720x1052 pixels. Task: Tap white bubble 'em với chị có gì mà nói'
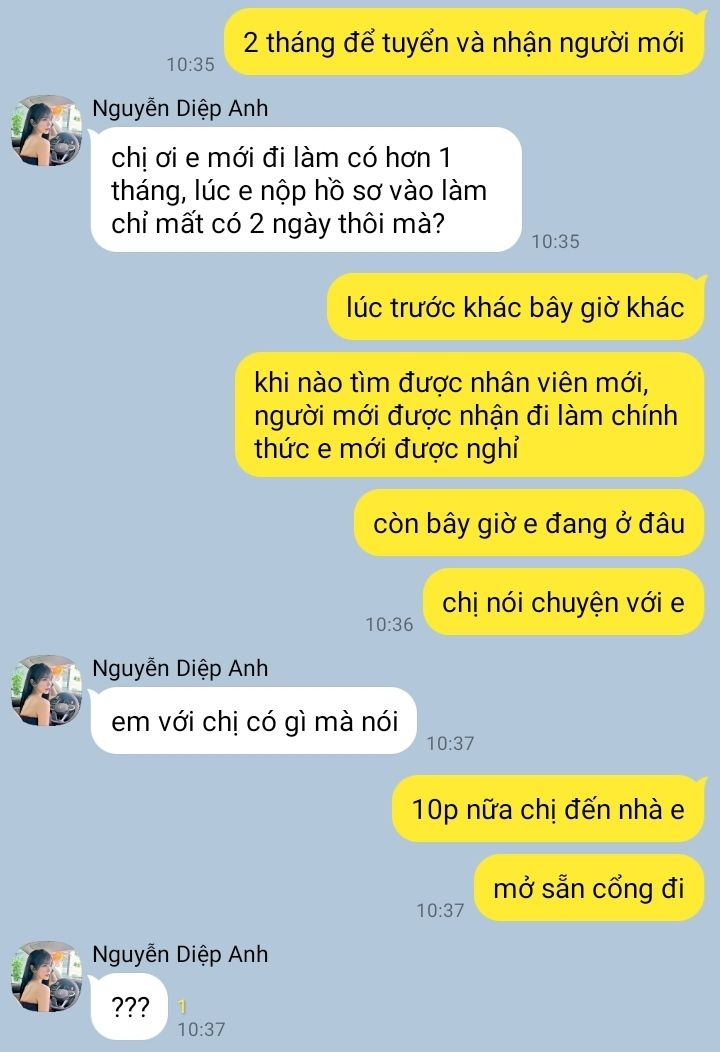point(254,721)
